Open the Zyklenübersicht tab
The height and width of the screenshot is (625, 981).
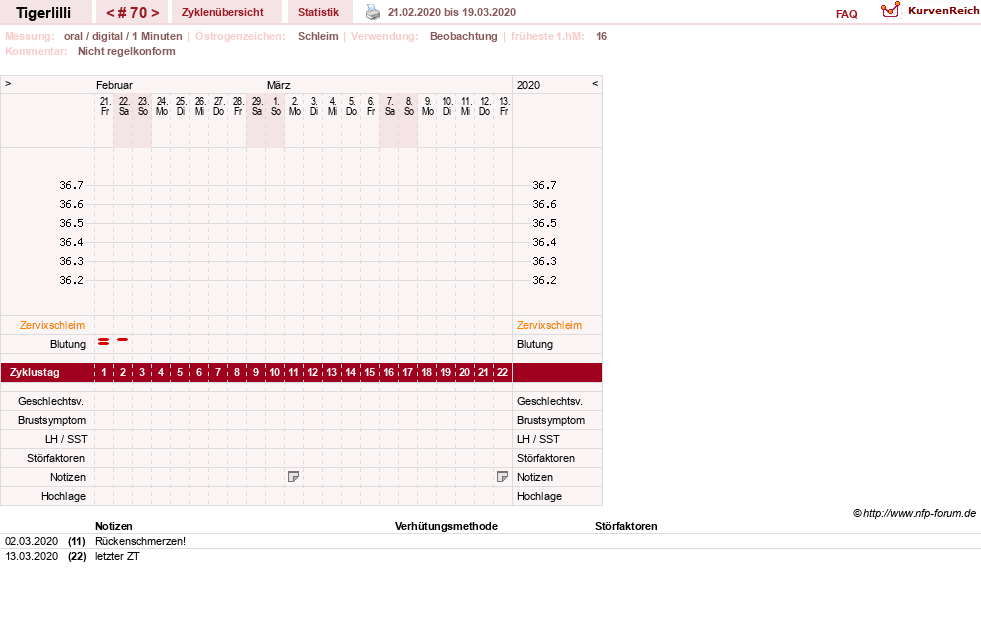(x=223, y=12)
